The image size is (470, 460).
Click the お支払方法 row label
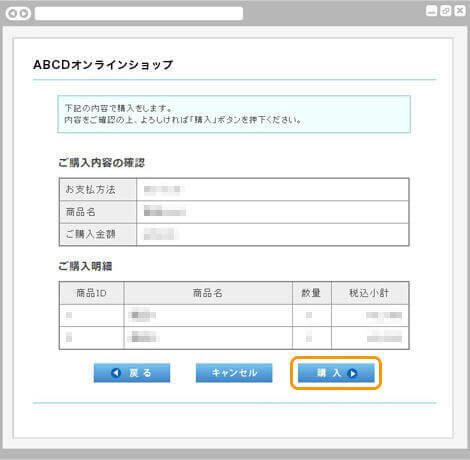coord(90,189)
